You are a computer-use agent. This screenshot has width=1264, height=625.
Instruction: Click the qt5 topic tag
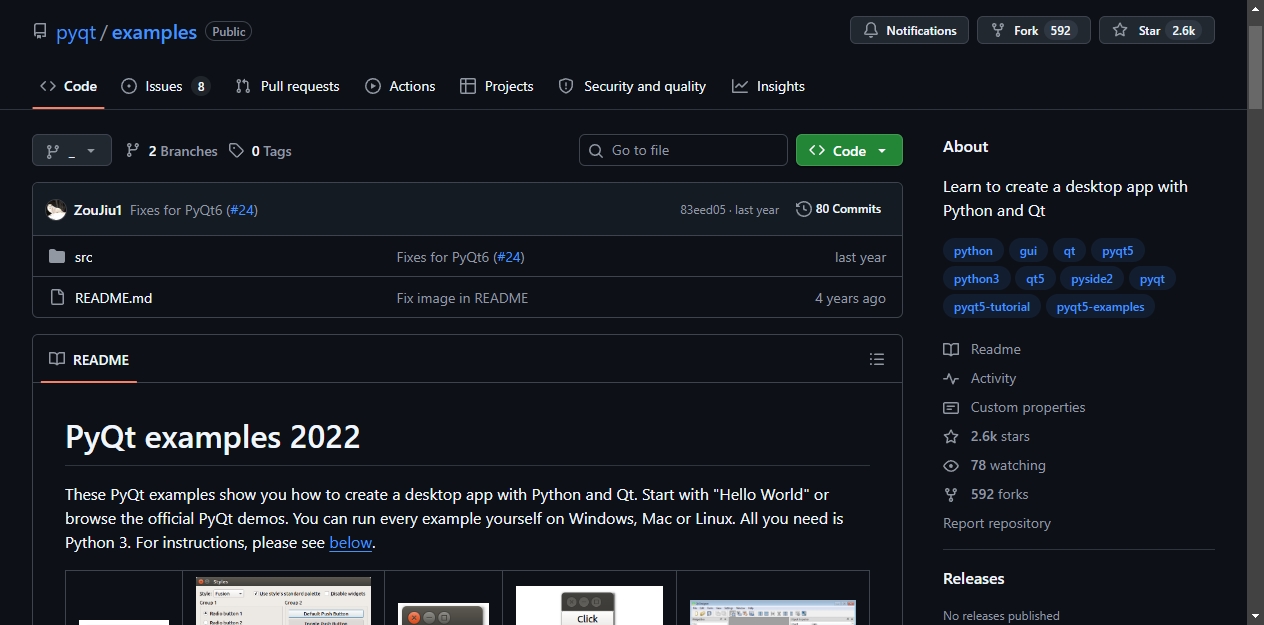(1035, 279)
